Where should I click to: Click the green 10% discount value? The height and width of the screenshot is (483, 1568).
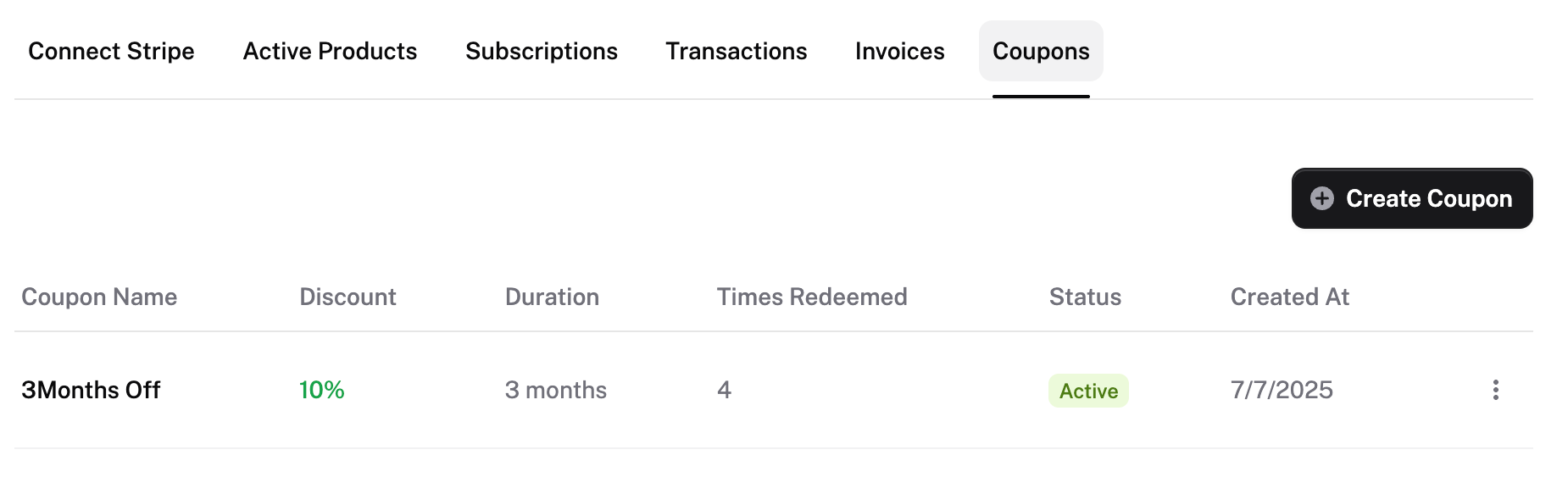pyautogui.click(x=321, y=390)
